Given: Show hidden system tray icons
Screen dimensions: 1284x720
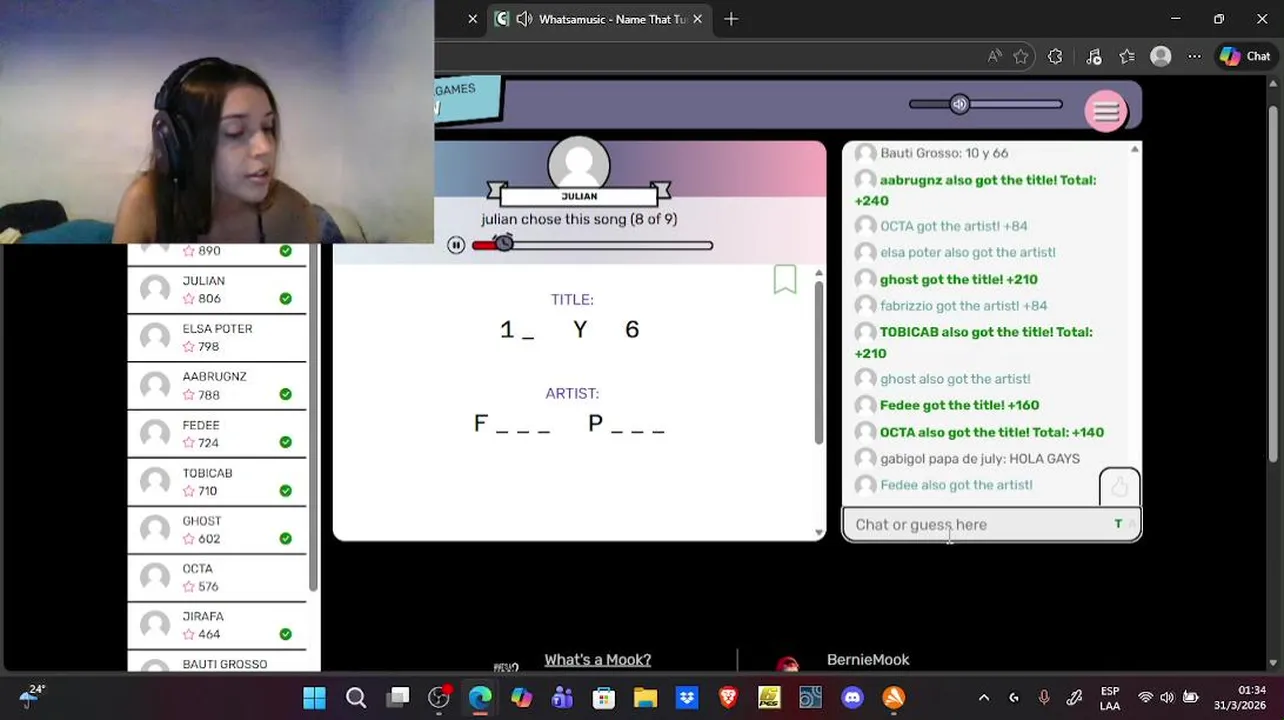Looking at the screenshot, I should (x=984, y=698).
